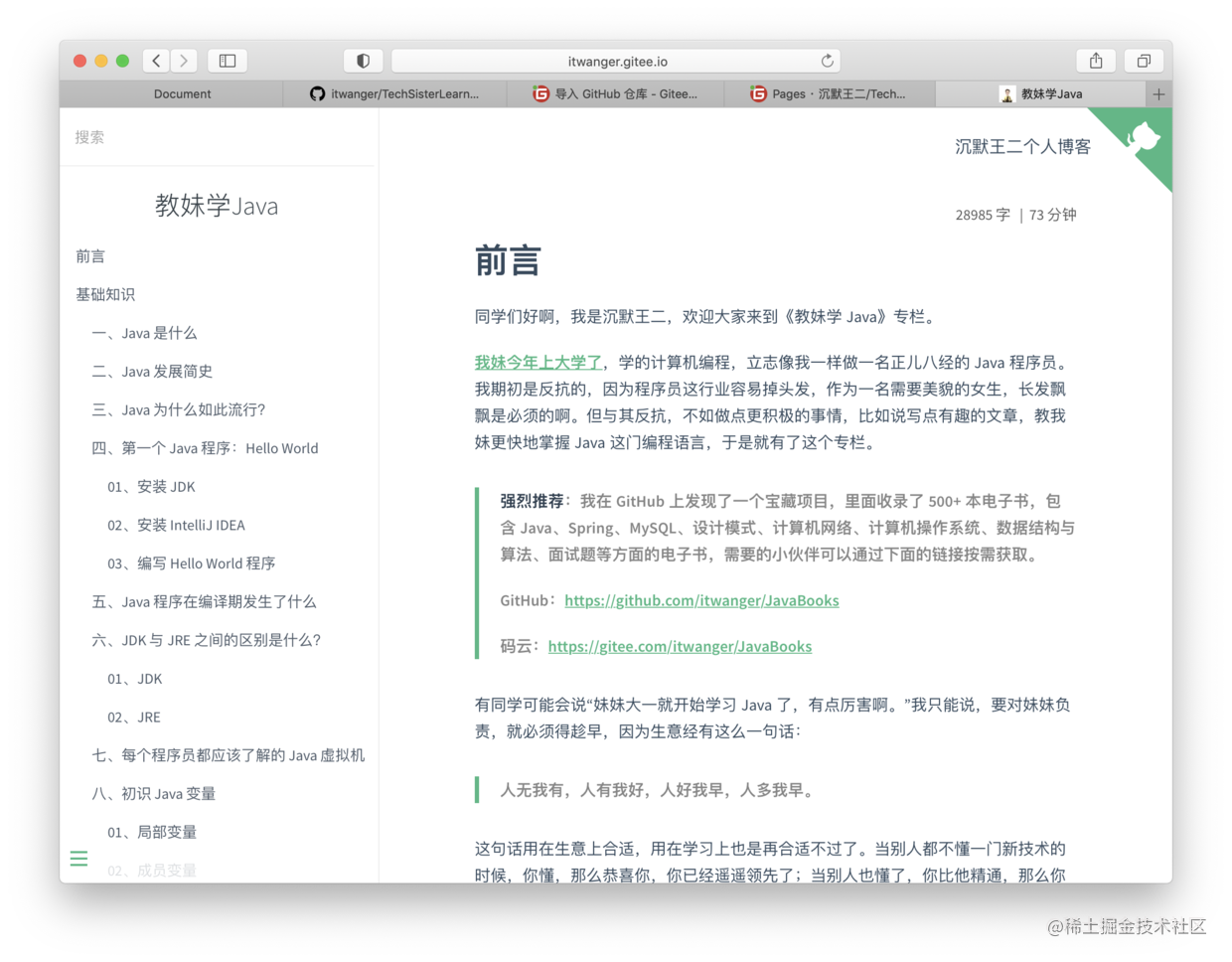Open a new tab with plus button

1158,94
